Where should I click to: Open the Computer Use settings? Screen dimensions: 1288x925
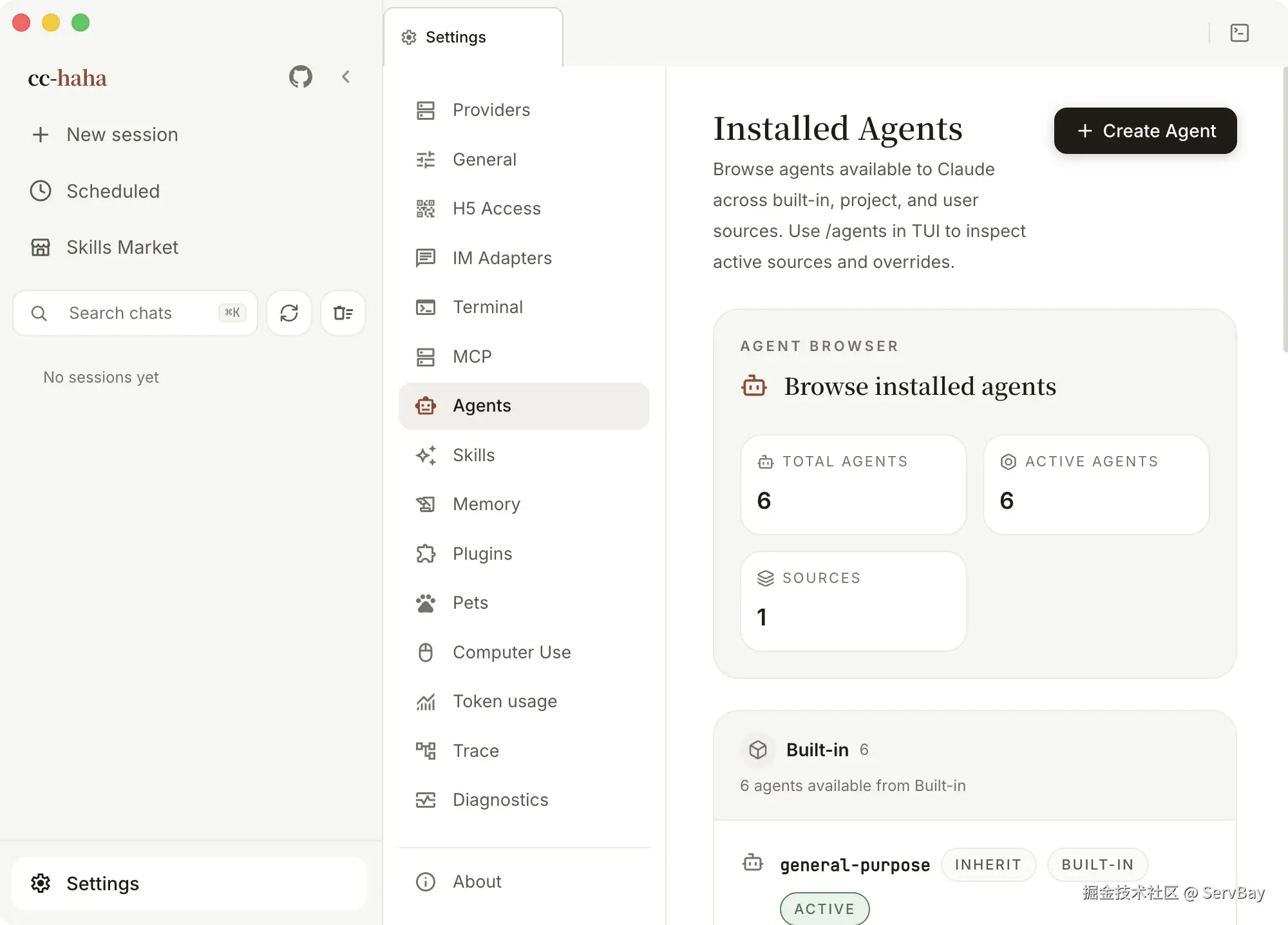524,653
